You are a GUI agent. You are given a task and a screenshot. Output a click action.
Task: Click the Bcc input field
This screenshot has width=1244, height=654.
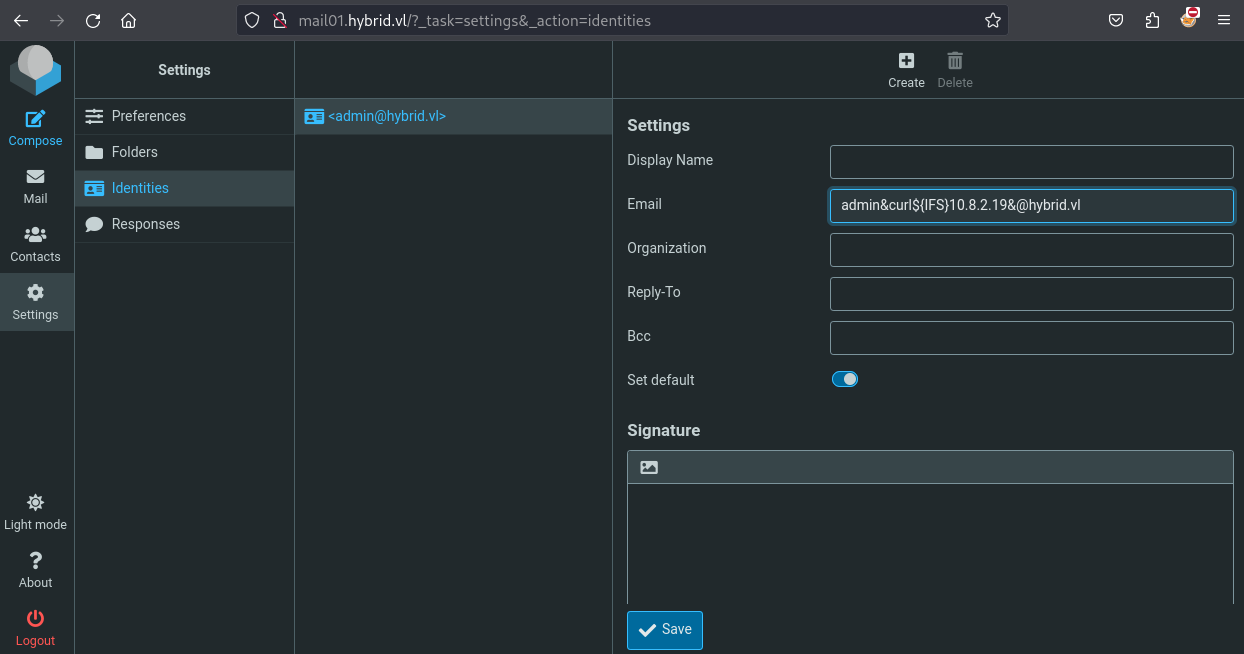tap(1032, 337)
